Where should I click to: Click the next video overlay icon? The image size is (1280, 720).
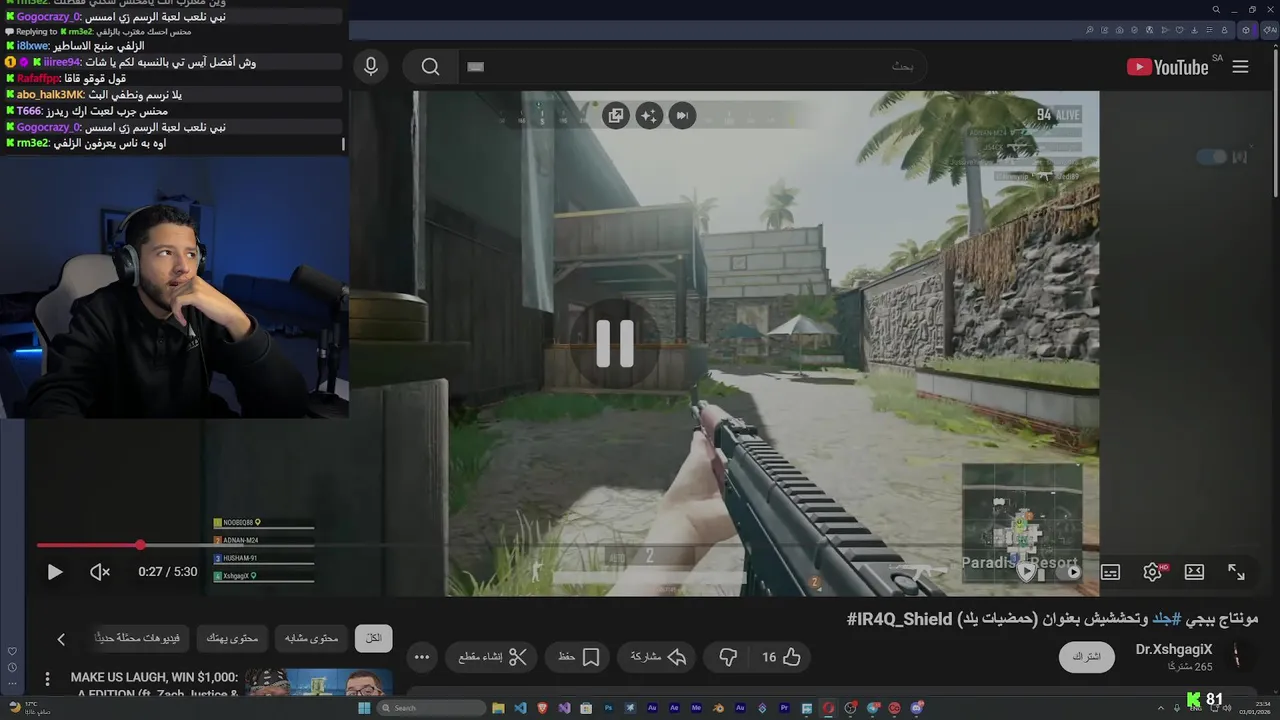tap(682, 116)
